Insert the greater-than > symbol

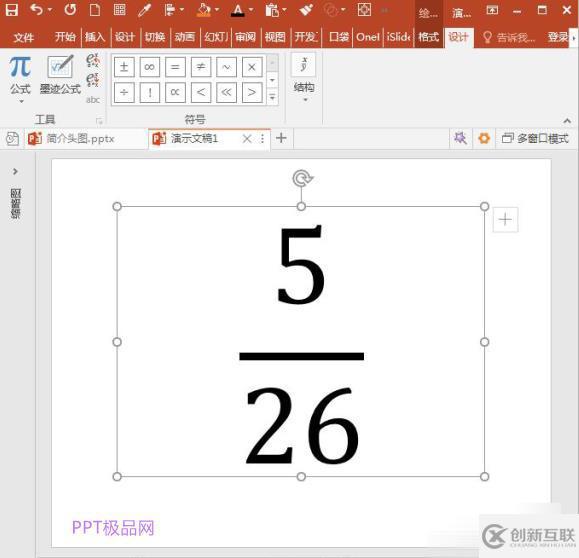(x=252, y=92)
